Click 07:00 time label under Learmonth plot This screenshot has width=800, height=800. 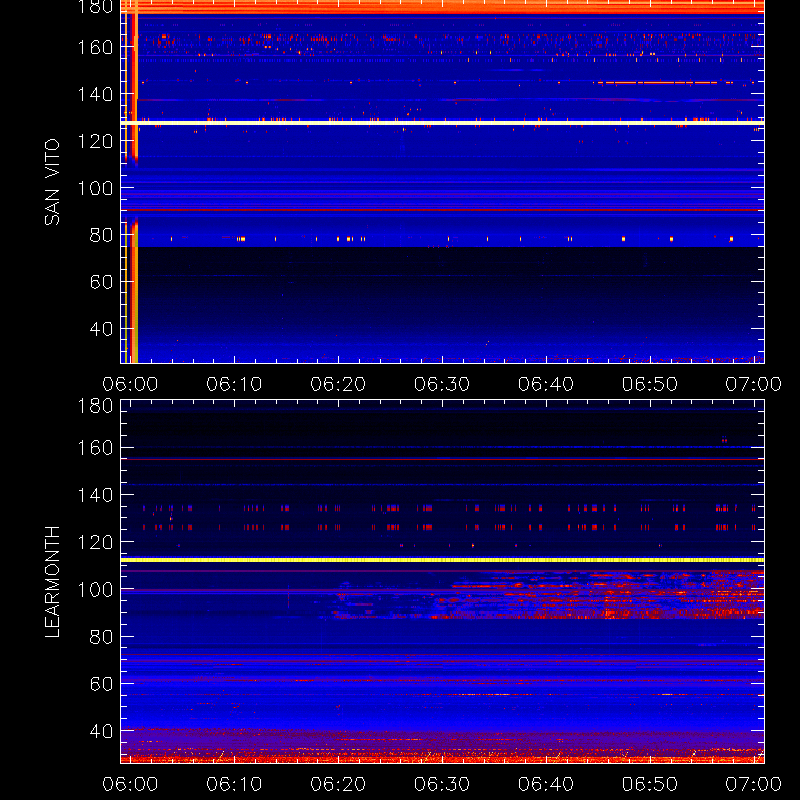[x=754, y=784]
